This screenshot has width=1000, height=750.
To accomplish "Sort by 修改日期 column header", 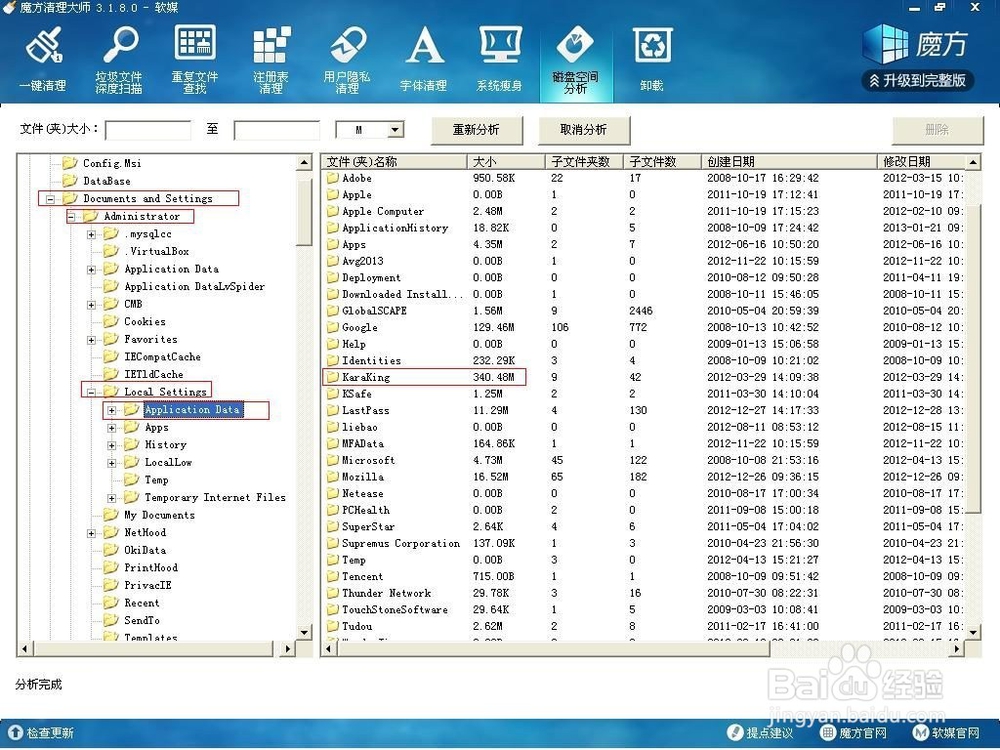I will click(x=921, y=161).
